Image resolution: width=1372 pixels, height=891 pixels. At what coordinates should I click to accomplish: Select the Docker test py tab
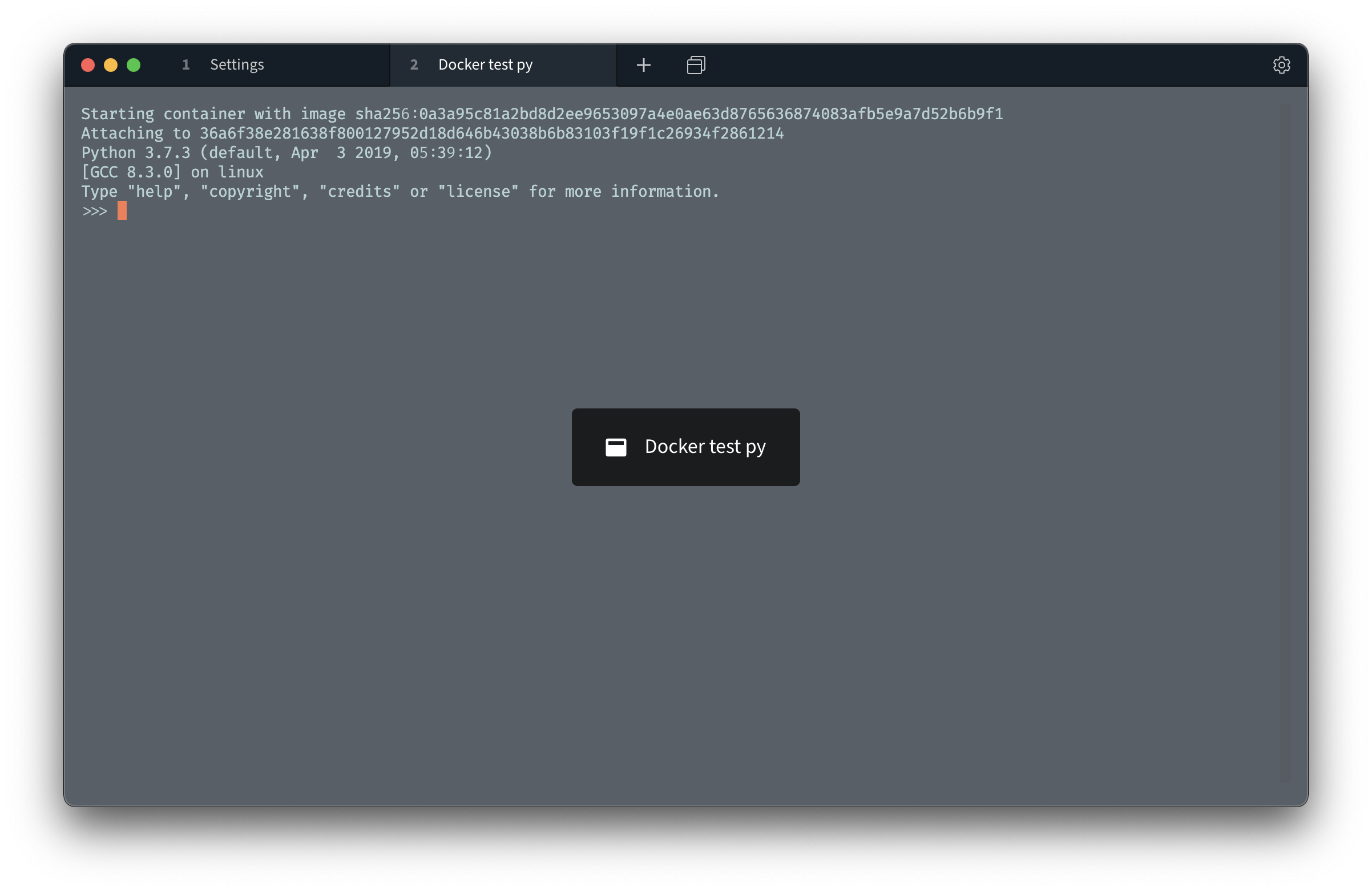(x=485, y=65)
